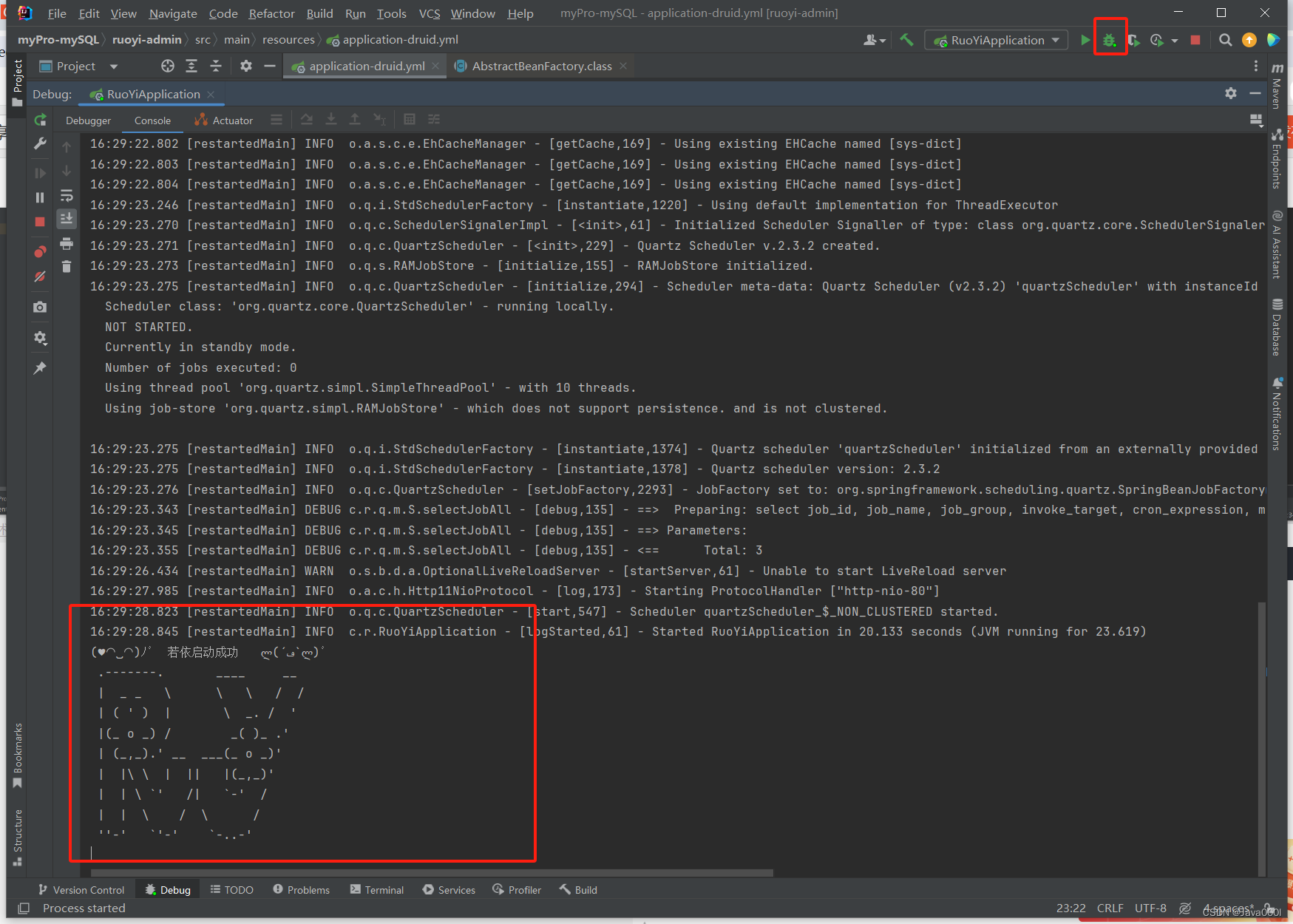
Task: Stop the application from the top toolbar
Action: click(1195, 40)
